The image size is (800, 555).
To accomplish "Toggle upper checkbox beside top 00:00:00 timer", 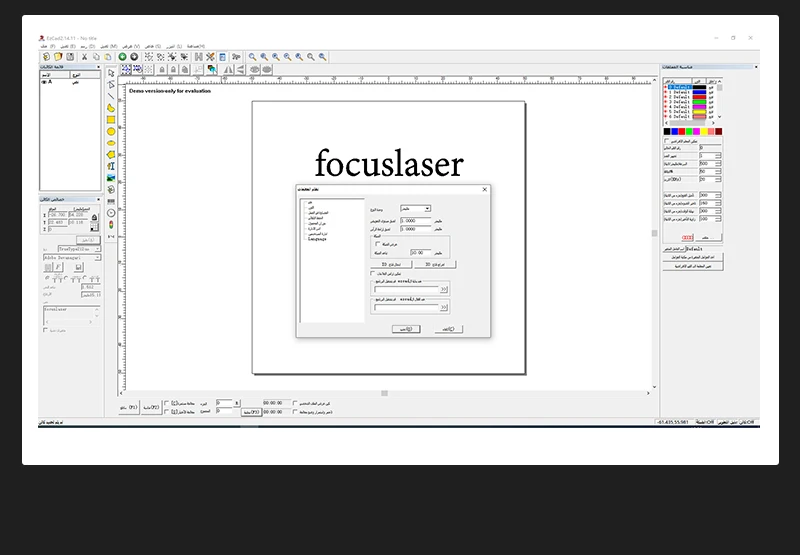I will pyautogui.click(x=295, y=403).
